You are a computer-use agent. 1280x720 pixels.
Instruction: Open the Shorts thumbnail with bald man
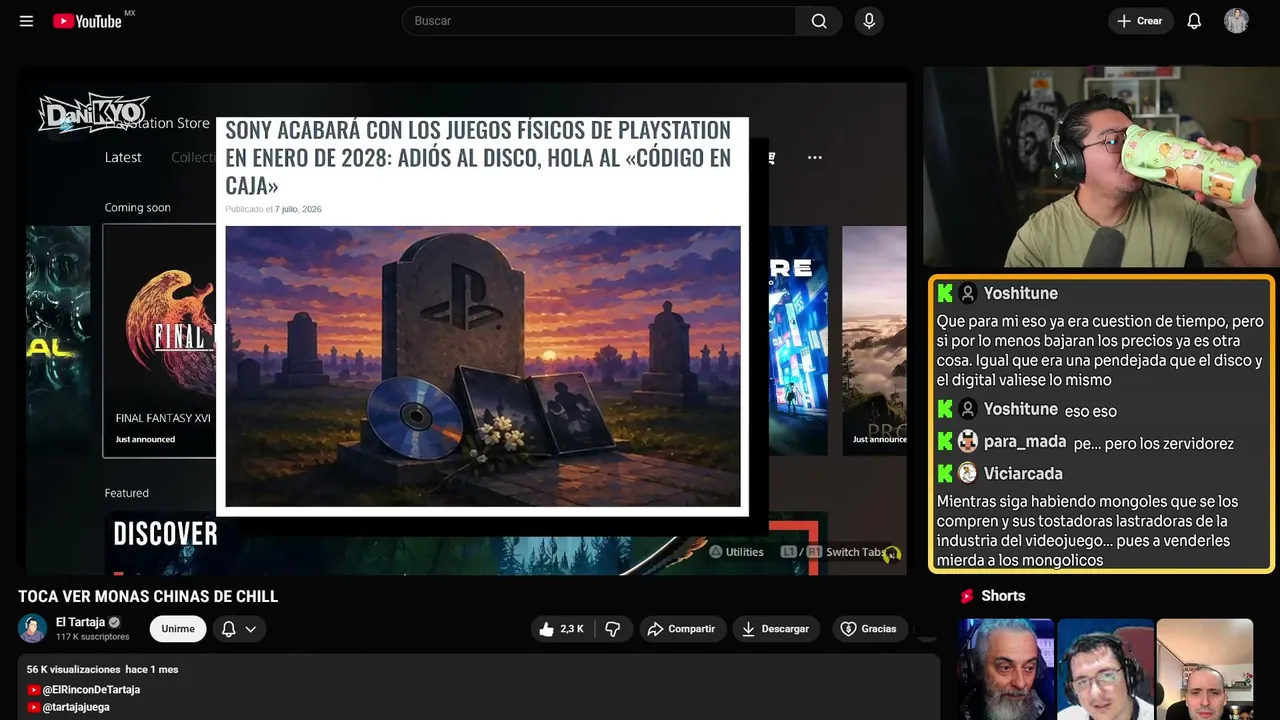point(1204,669)
